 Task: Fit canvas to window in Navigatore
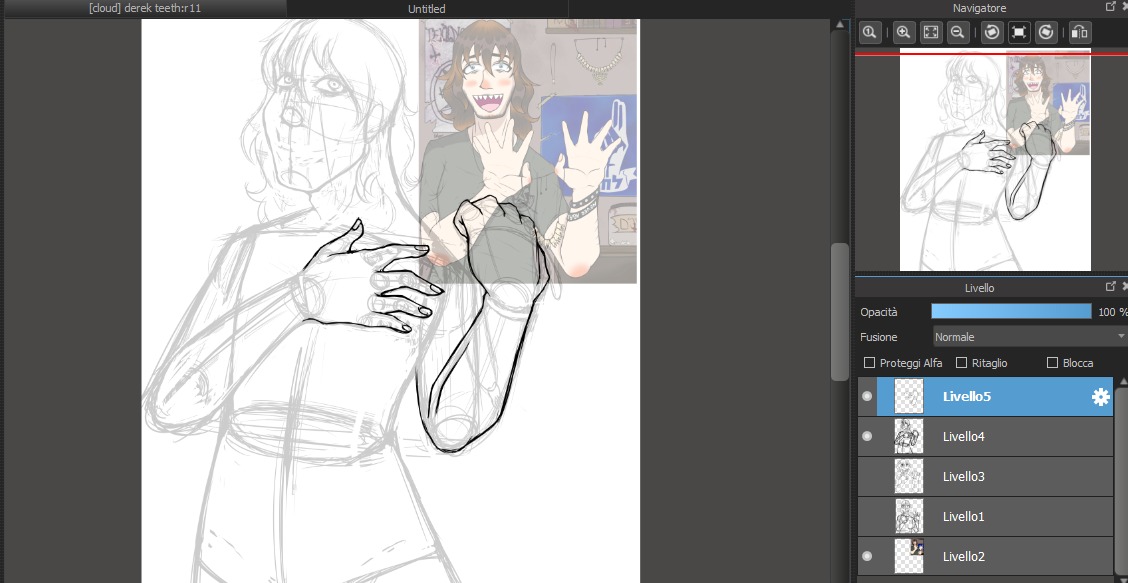coord(931,32)
